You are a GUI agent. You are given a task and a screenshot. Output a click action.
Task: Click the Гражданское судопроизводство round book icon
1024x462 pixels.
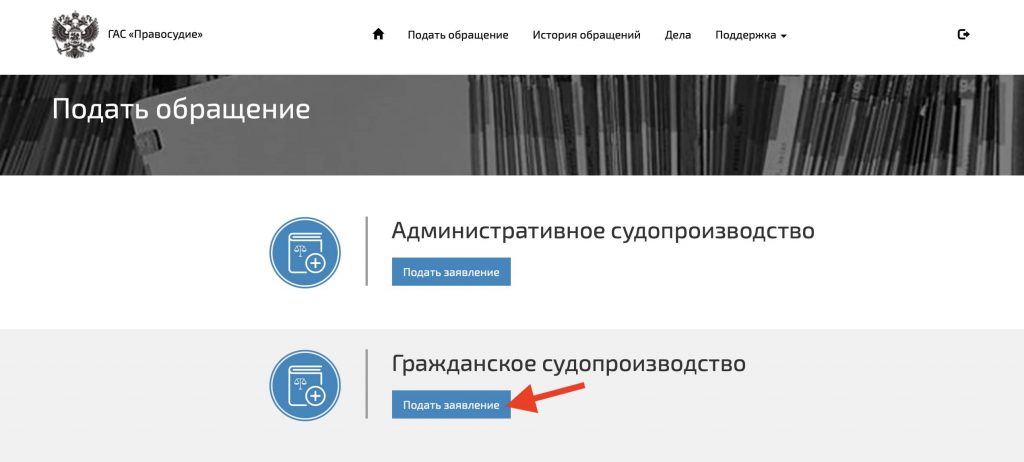[305, 386]
